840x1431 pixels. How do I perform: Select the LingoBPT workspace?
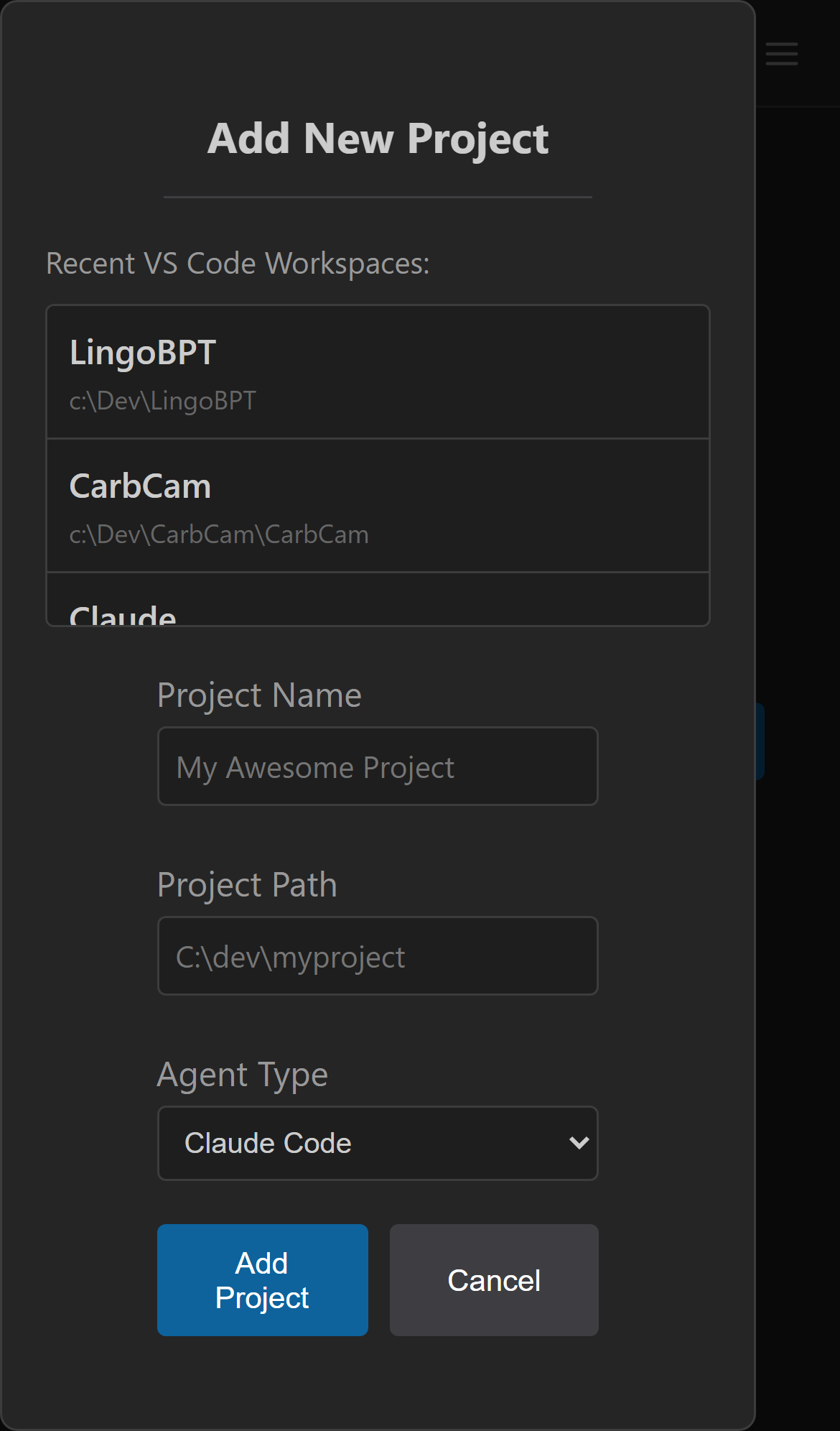click(378, 371)
